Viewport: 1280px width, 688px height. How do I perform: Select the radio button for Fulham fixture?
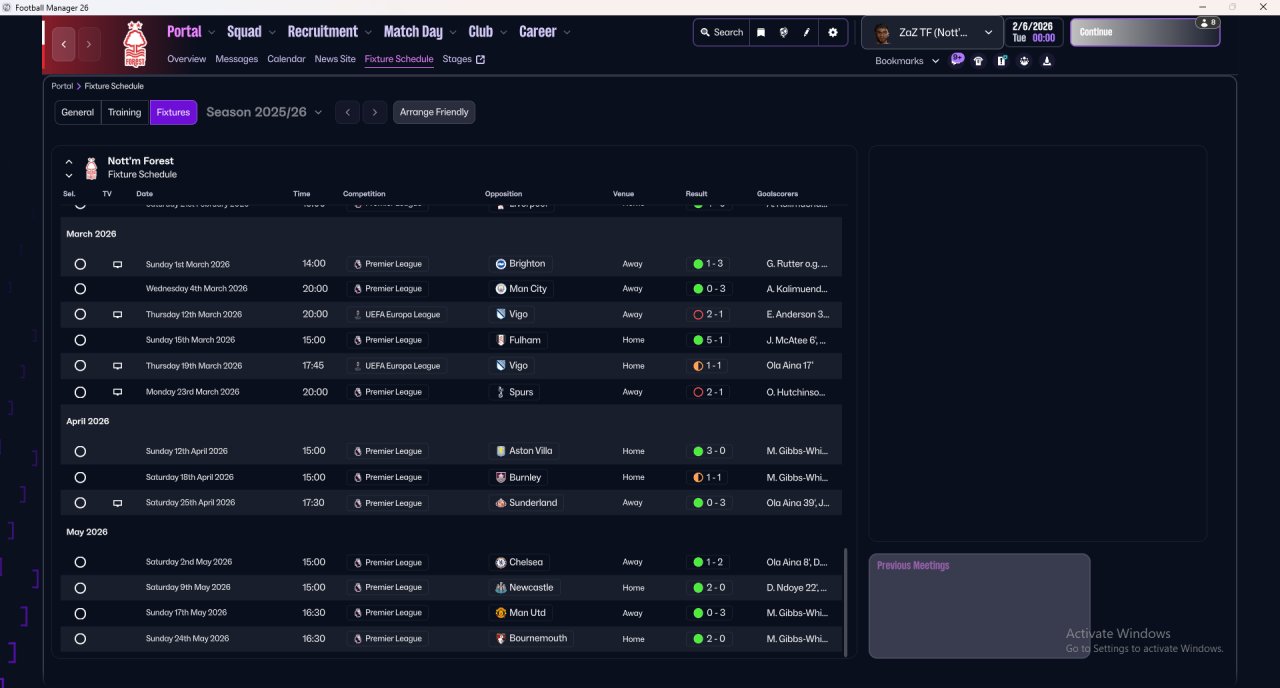coord(80,340)
